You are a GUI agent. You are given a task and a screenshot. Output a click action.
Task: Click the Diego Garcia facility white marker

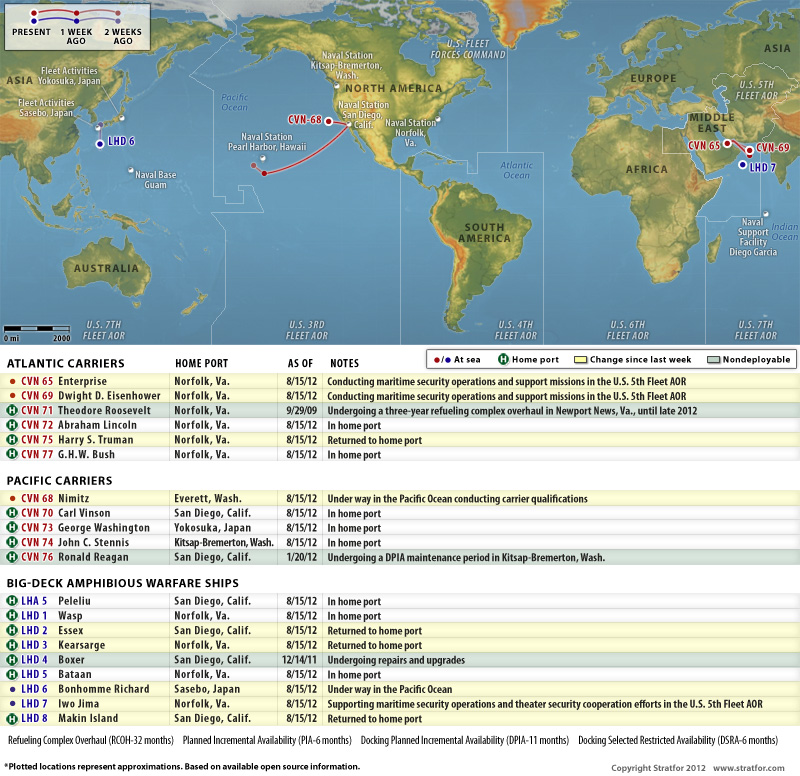tap(765, 214)
